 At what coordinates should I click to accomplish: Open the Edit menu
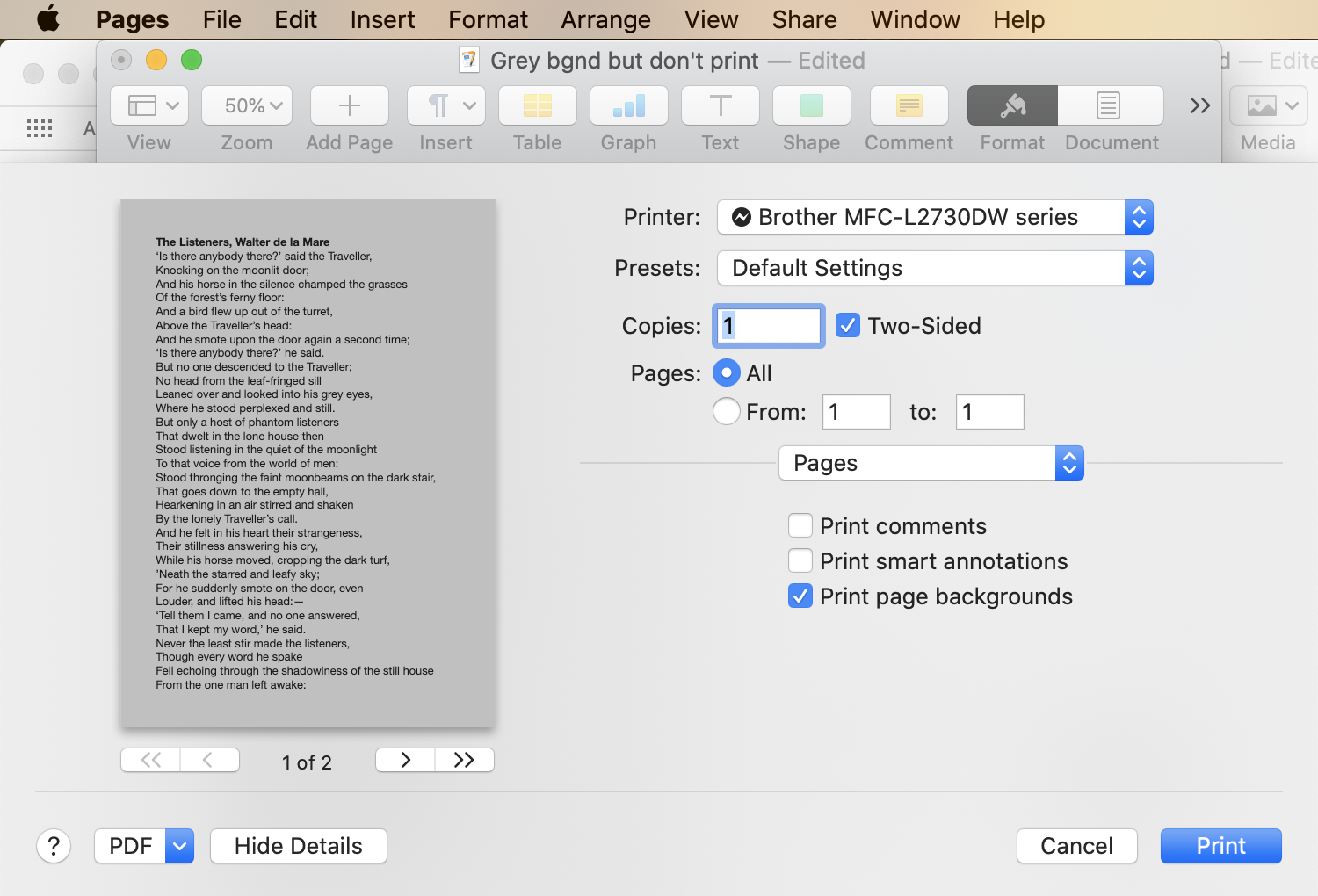pos(295,19)
